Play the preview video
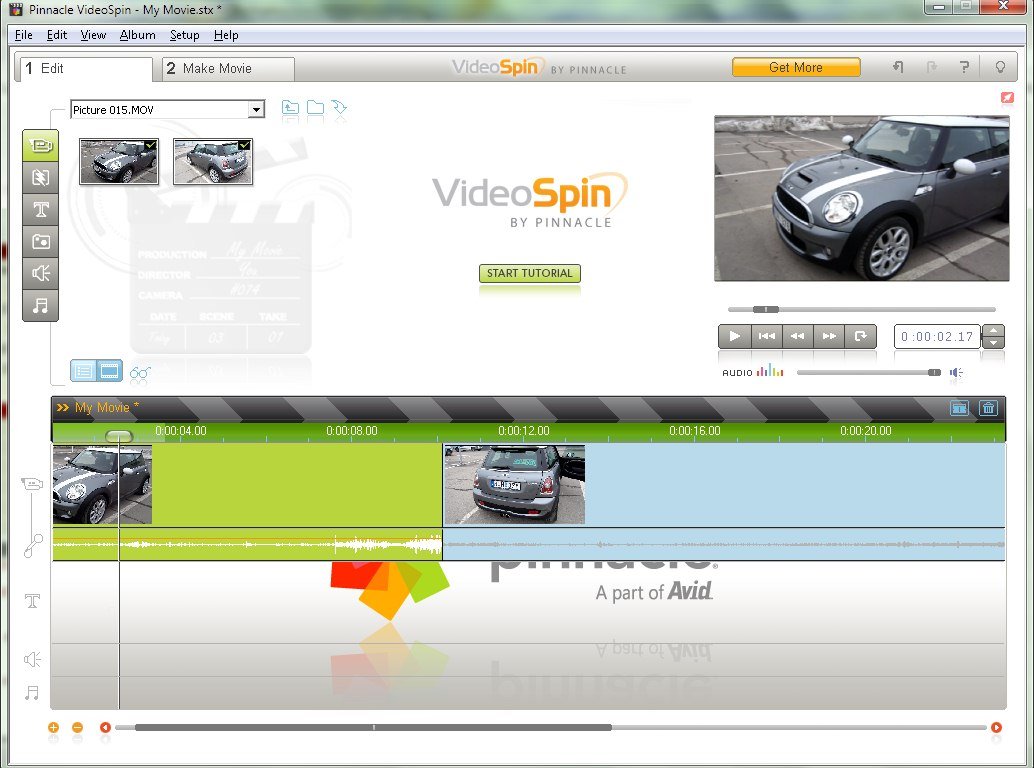Screen dimensions: 1034x768 tap(734, 336)
